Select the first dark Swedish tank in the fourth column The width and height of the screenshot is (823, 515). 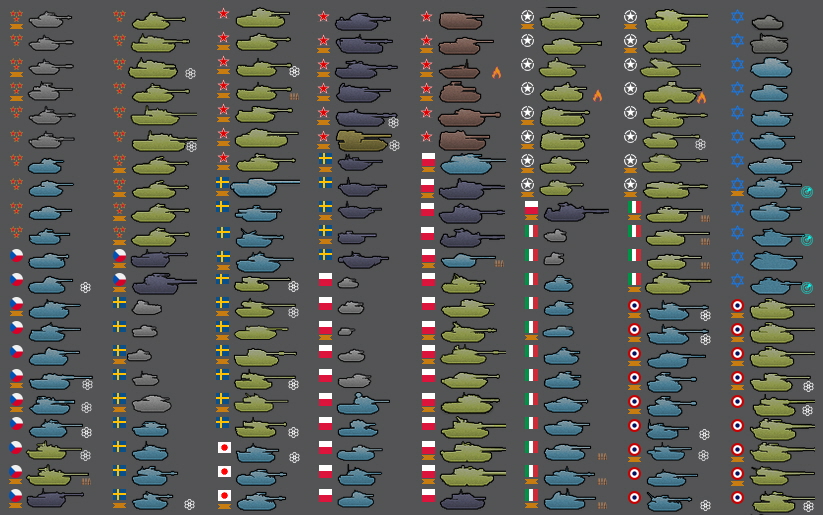click(x=359, y=163)
